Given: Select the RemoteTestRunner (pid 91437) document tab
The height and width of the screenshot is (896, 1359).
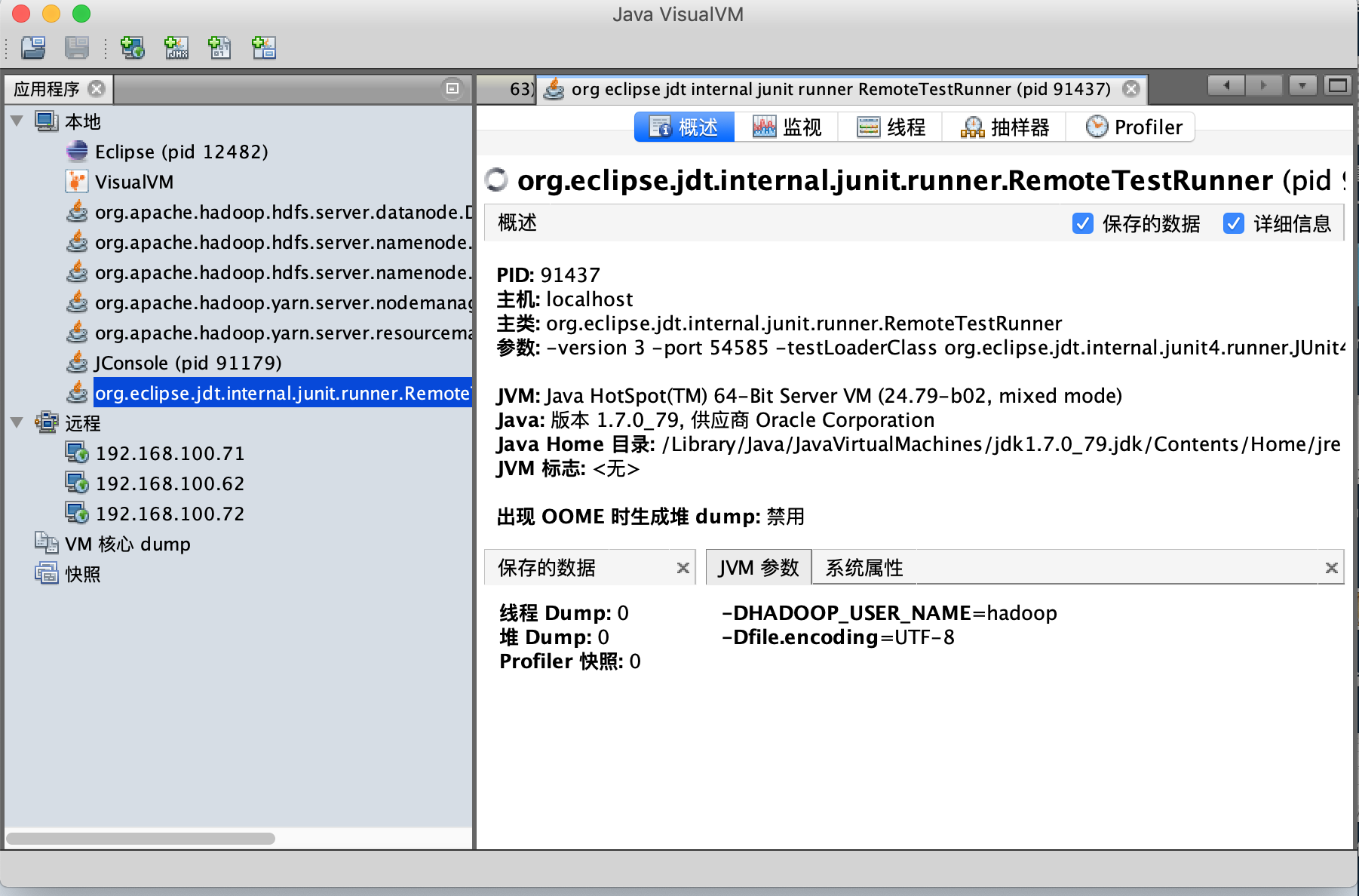Looking at the screenshot, I should tap(841, 89).
